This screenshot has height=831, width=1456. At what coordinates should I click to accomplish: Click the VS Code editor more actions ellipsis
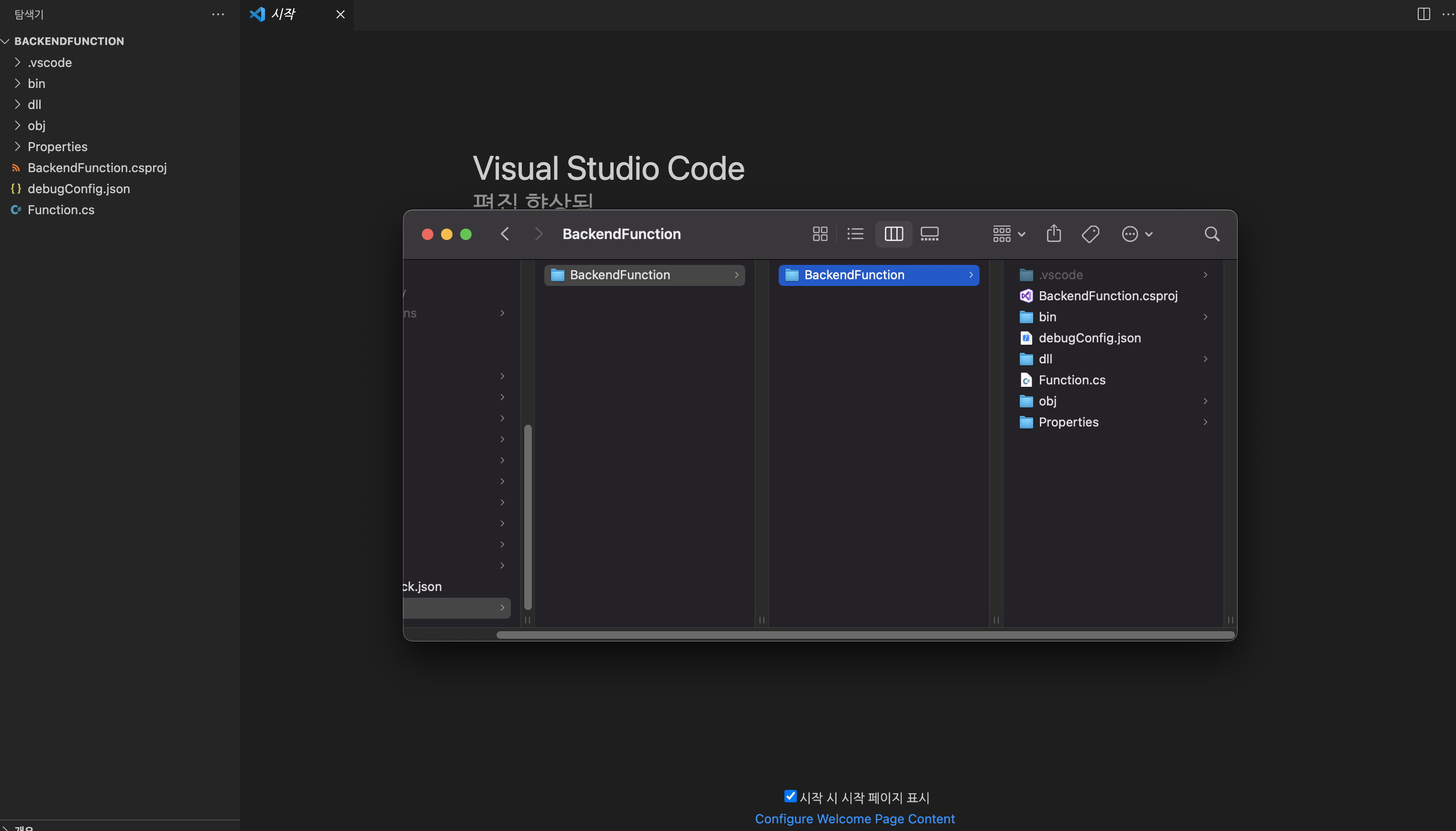[1448, 14]
